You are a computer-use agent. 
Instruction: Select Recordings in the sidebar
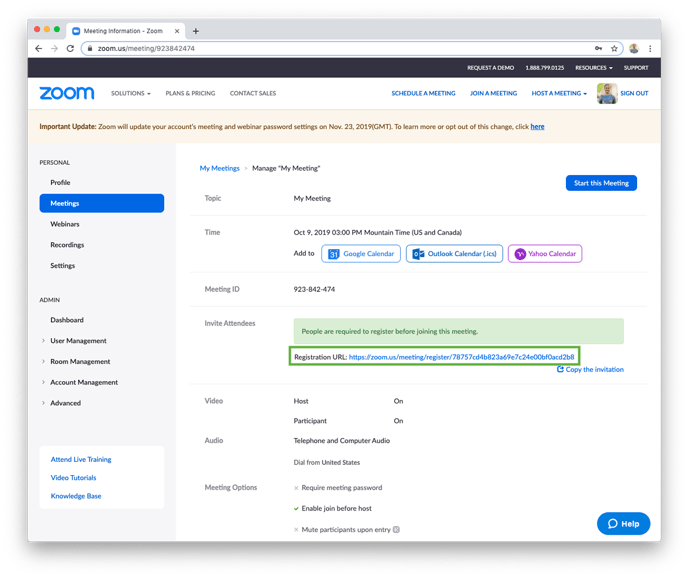67,245
